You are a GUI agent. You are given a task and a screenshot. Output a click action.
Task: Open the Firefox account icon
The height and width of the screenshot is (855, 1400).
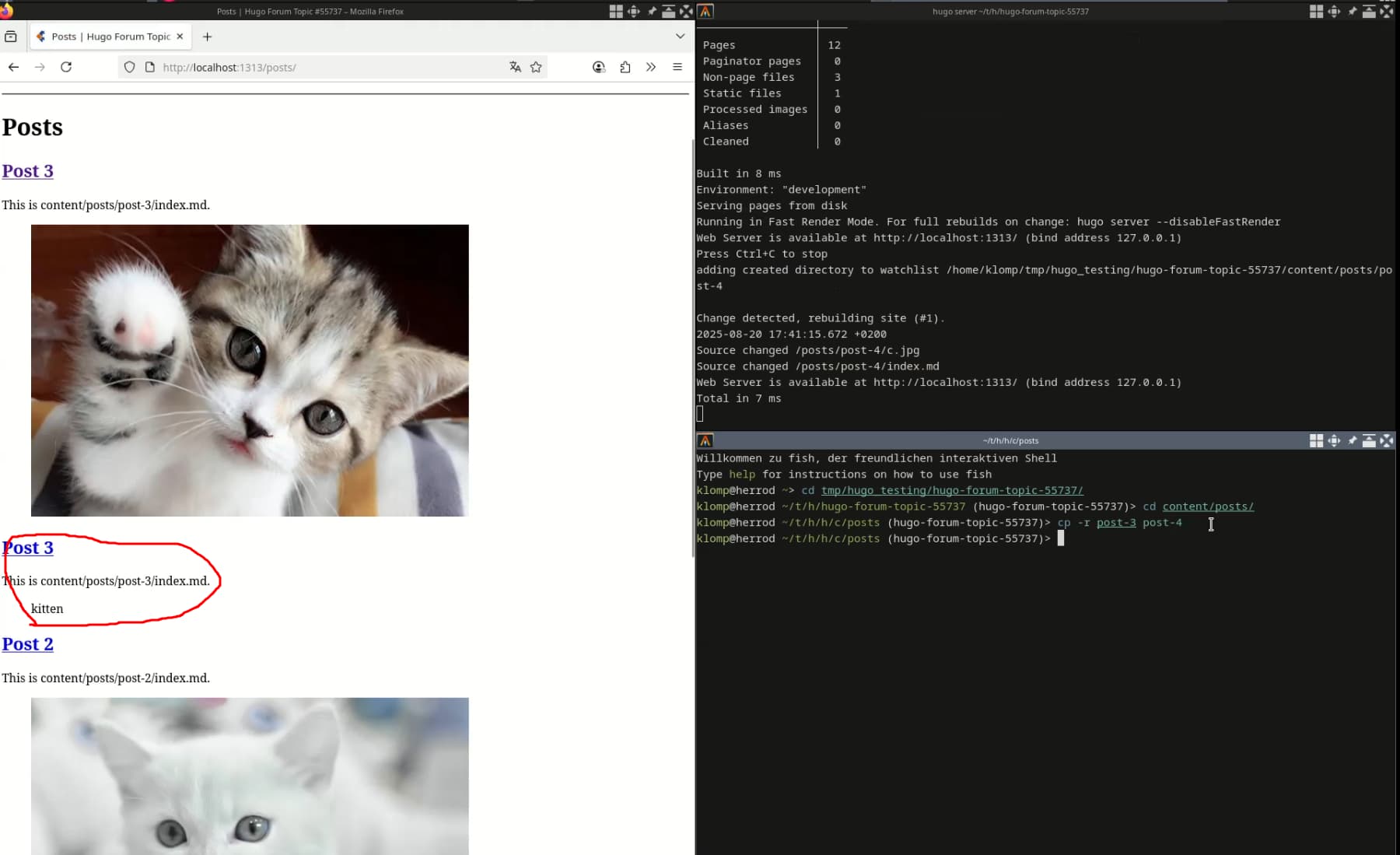(599, 68)
